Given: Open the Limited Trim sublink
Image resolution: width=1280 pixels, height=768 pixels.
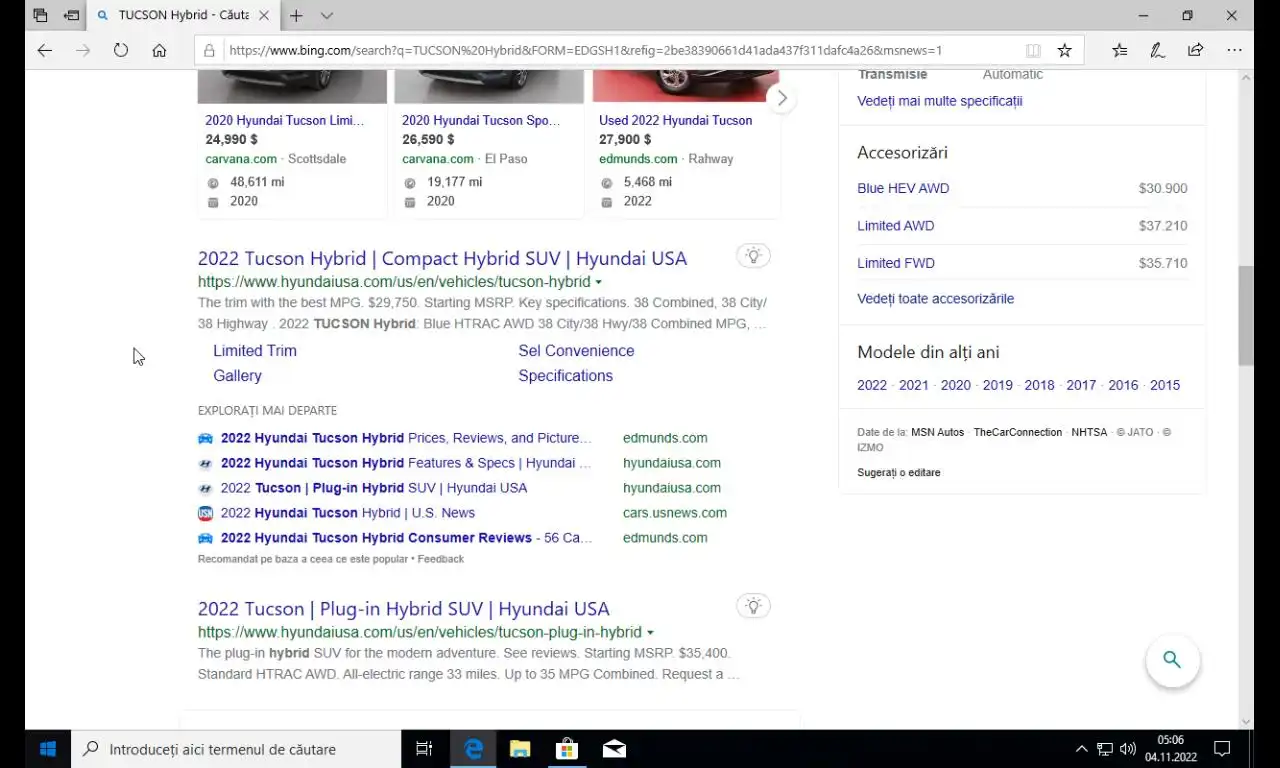Looking at the screenshot, I should click(255, 351).
